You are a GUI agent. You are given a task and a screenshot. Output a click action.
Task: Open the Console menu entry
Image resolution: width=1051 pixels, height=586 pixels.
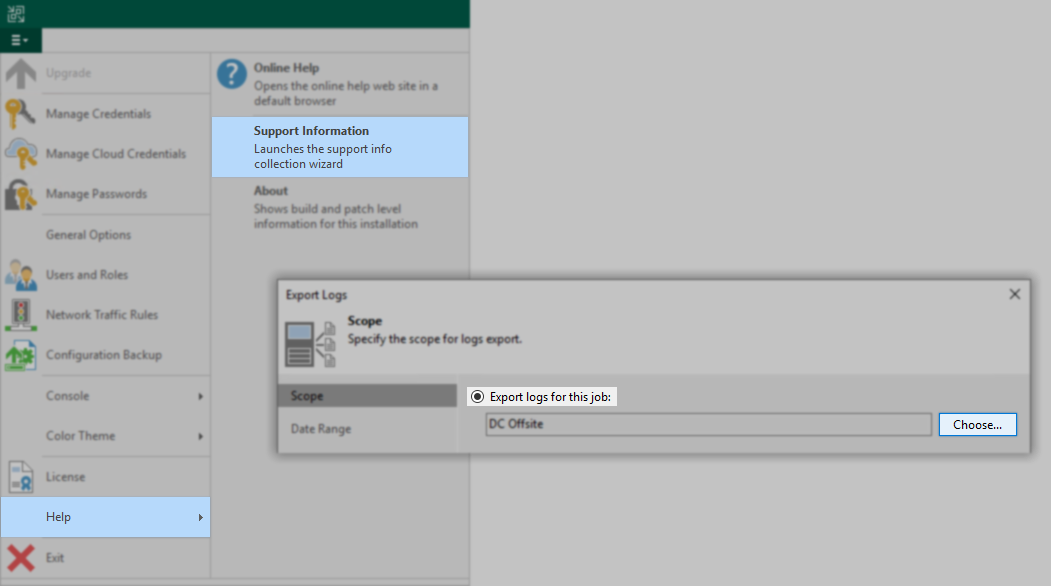[105, 396]
